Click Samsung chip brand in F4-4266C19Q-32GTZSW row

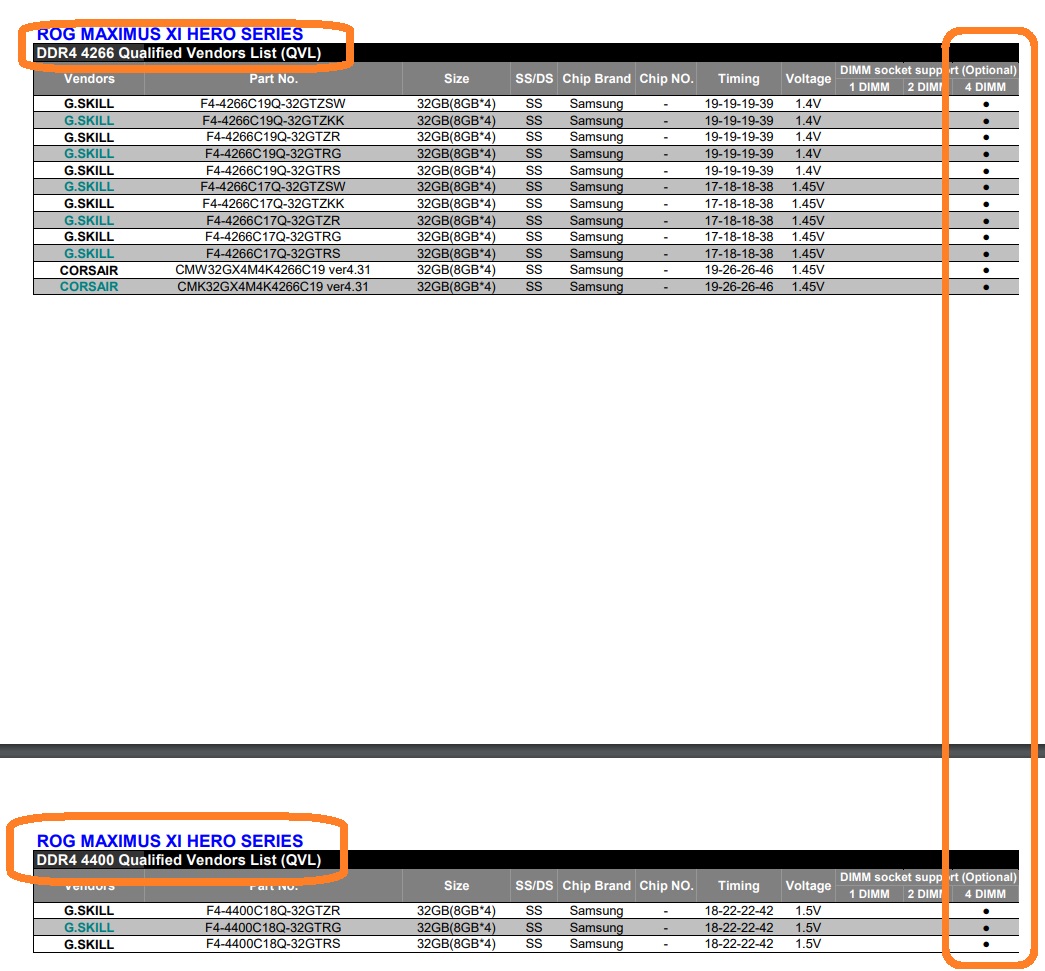[x=596, y=104]
